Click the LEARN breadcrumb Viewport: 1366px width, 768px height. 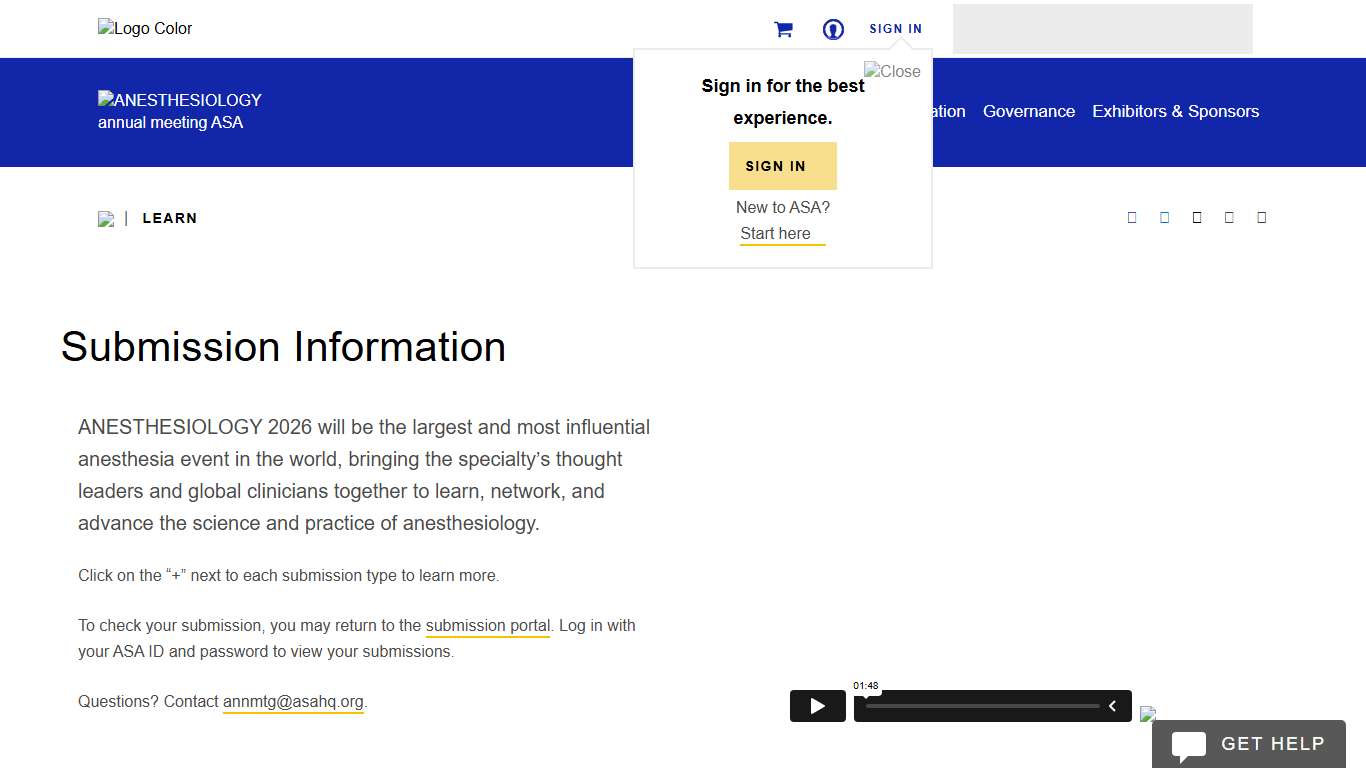coord(170,219)
